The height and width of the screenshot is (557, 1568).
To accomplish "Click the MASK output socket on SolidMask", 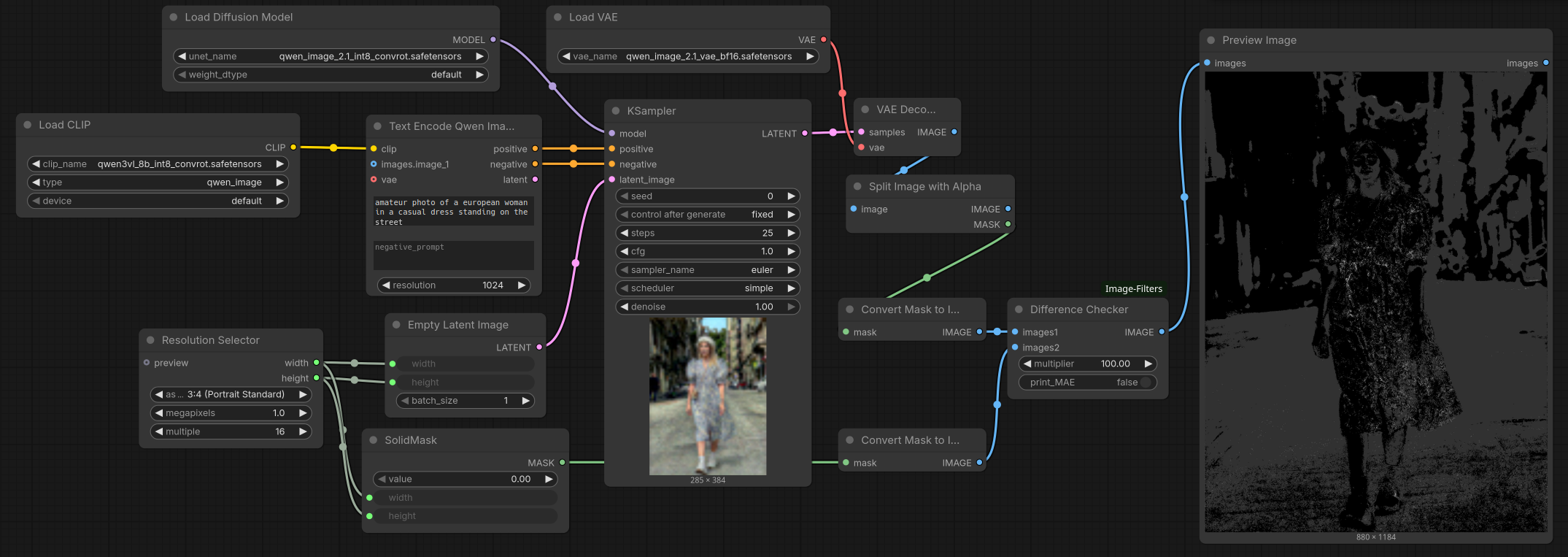I will [563, 463].
